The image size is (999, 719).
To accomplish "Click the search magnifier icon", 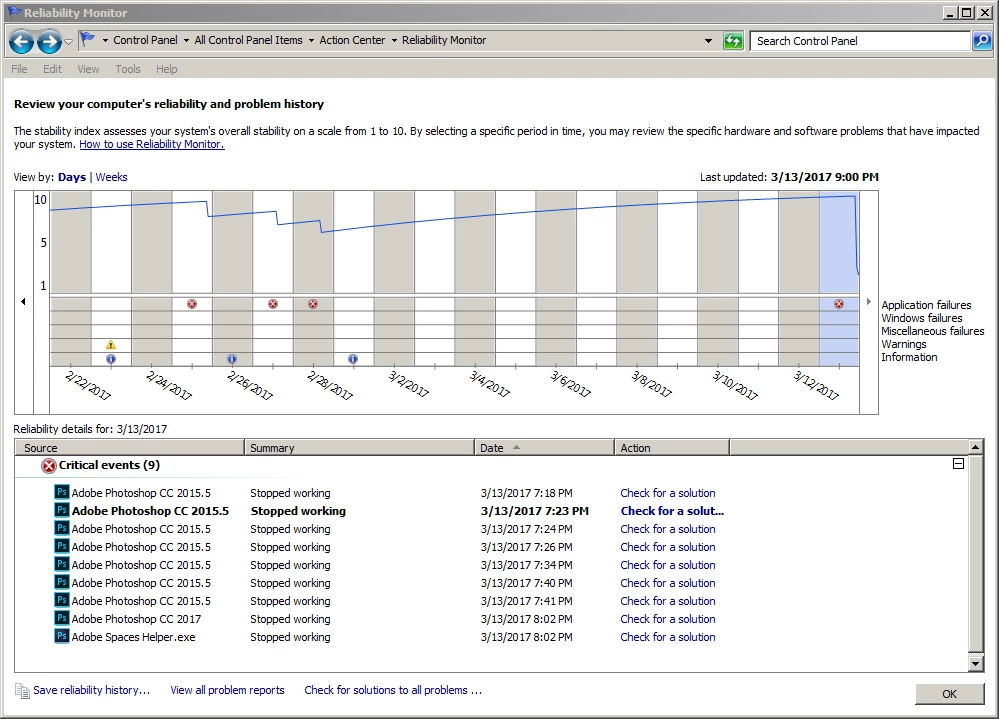I will (982, 41).
